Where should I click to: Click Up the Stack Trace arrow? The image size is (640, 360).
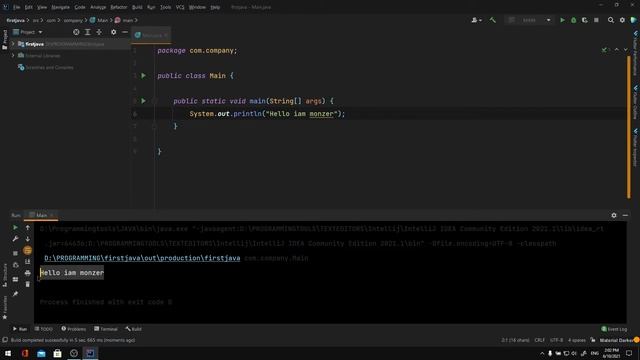coord(28,227)
